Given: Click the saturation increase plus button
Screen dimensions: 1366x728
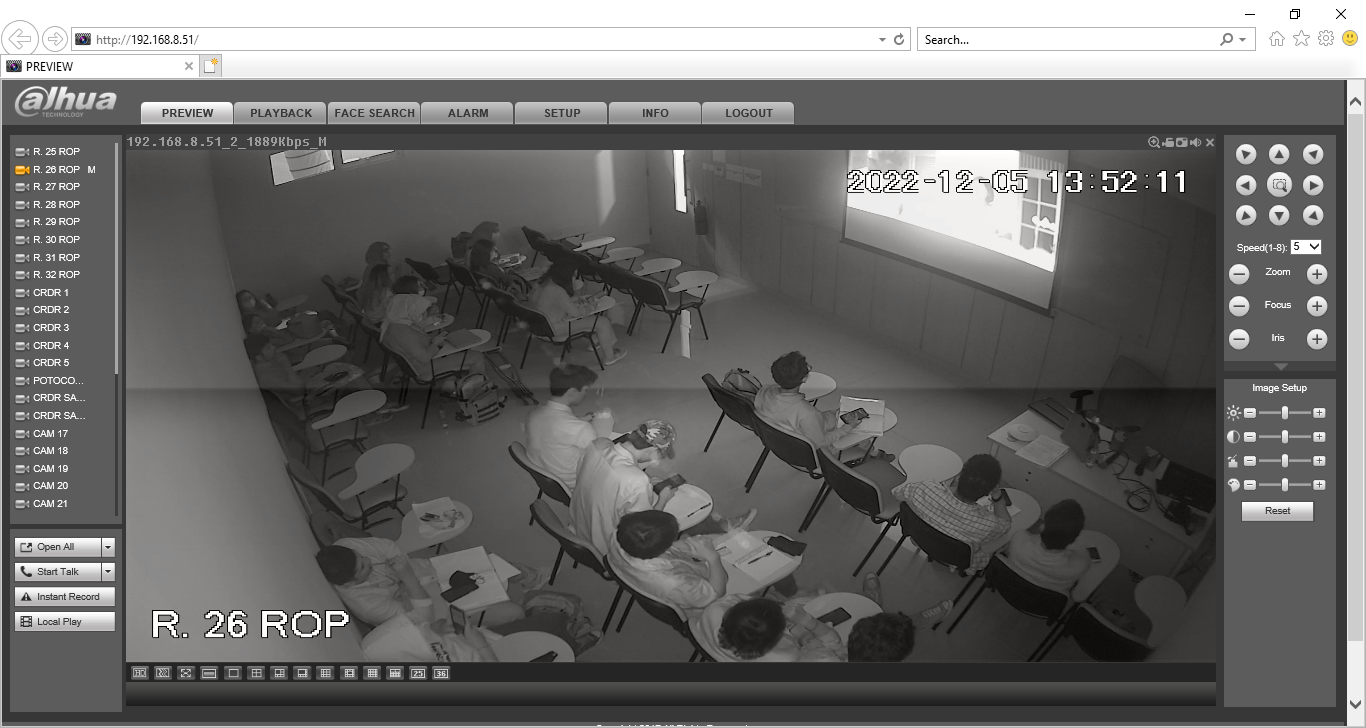Looking at the screenshot, I should point(1319,461).
